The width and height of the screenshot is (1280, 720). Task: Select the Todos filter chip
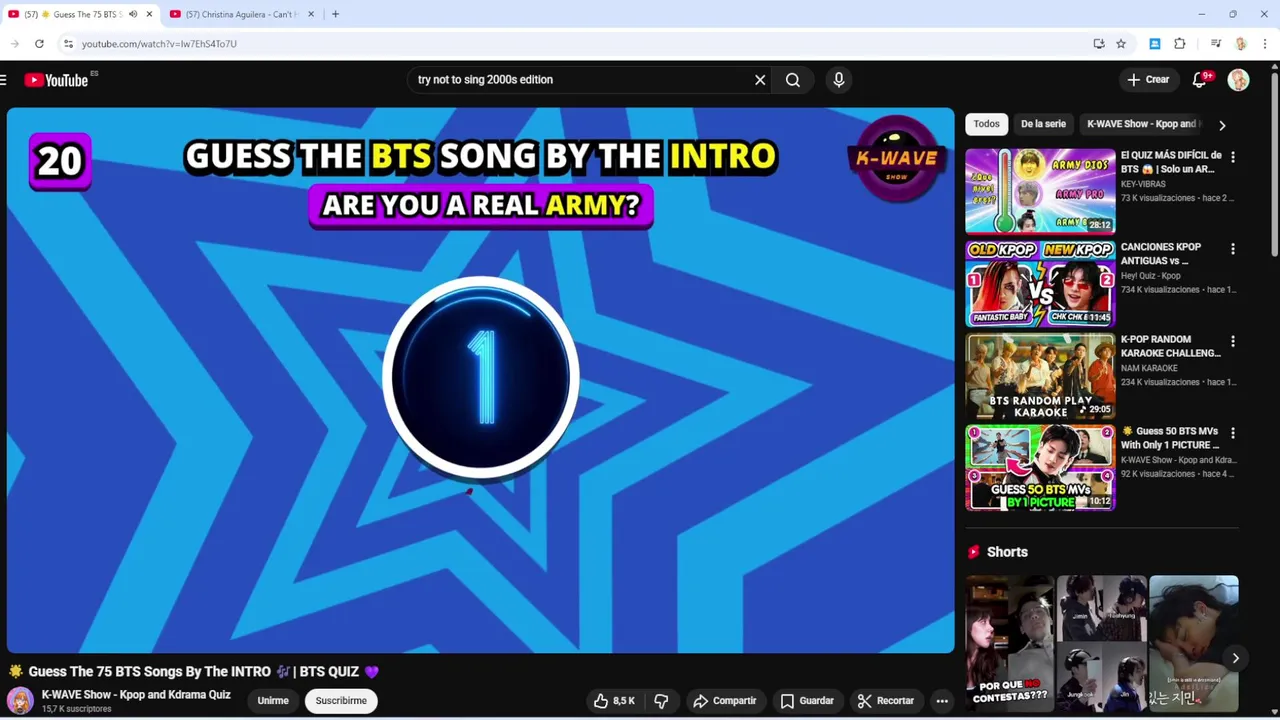(987, 124)
